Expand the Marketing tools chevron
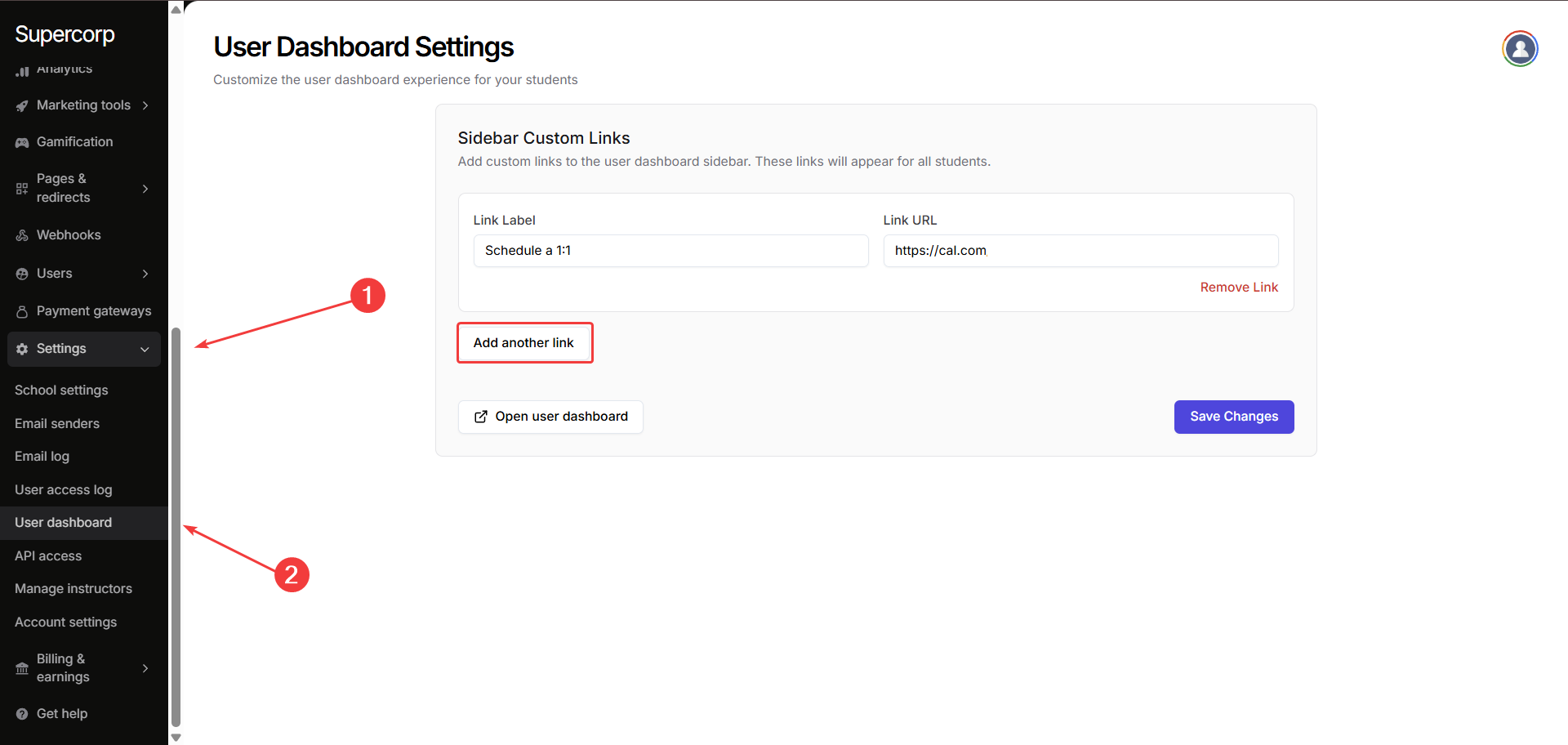1568x745 pixels. click(x=145, y=105)
